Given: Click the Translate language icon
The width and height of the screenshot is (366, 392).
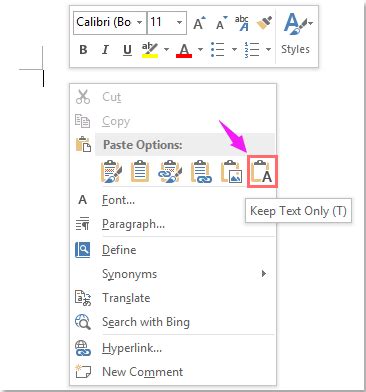Looking at the screenshot, I should pyautogui.click(x=83, y=298).
